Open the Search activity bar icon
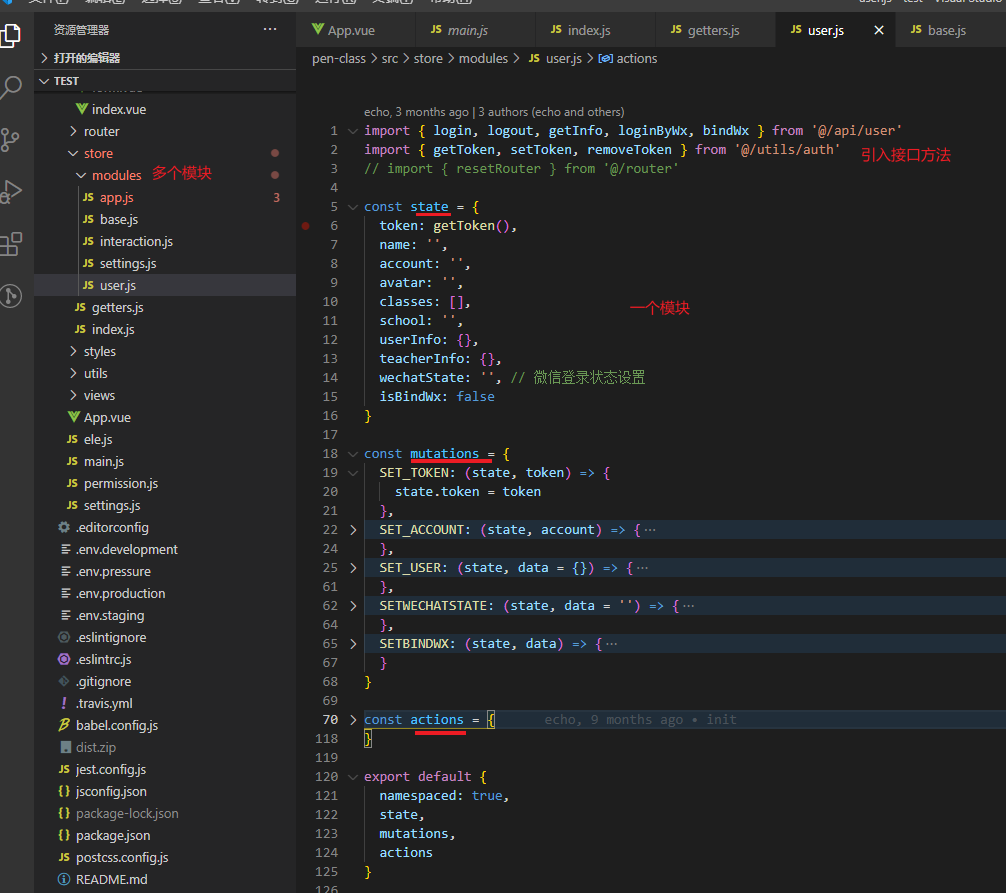This screenshot has width=1006, height=893. [x=10, y=88]
